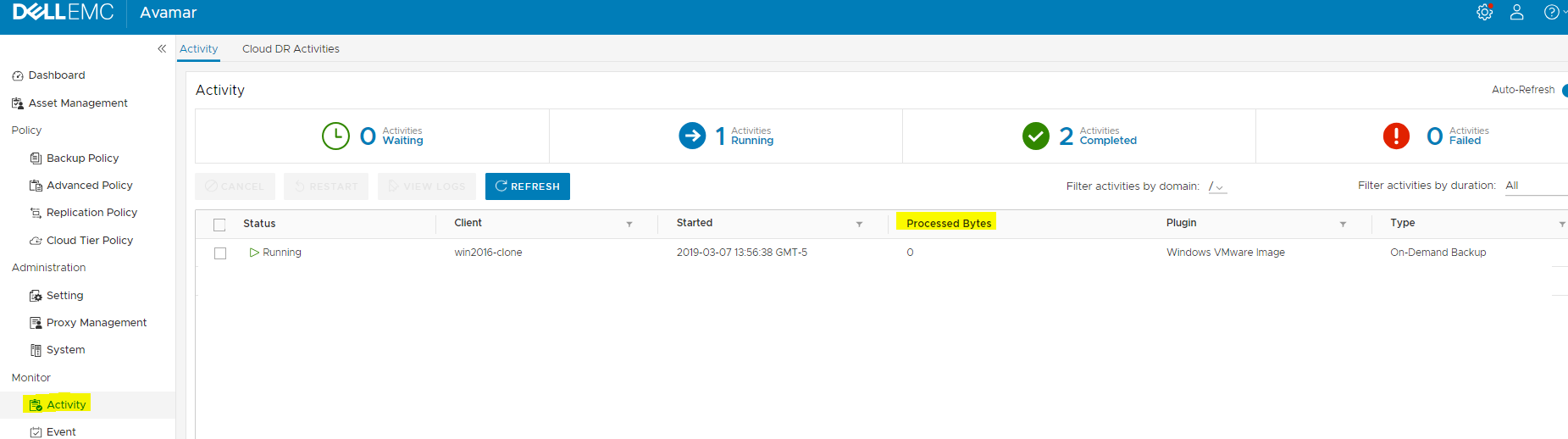Click the Activity monitor icon in sidebar
Screen dimensions: 1568x439
pyautogui.click(x=36, y=405)
